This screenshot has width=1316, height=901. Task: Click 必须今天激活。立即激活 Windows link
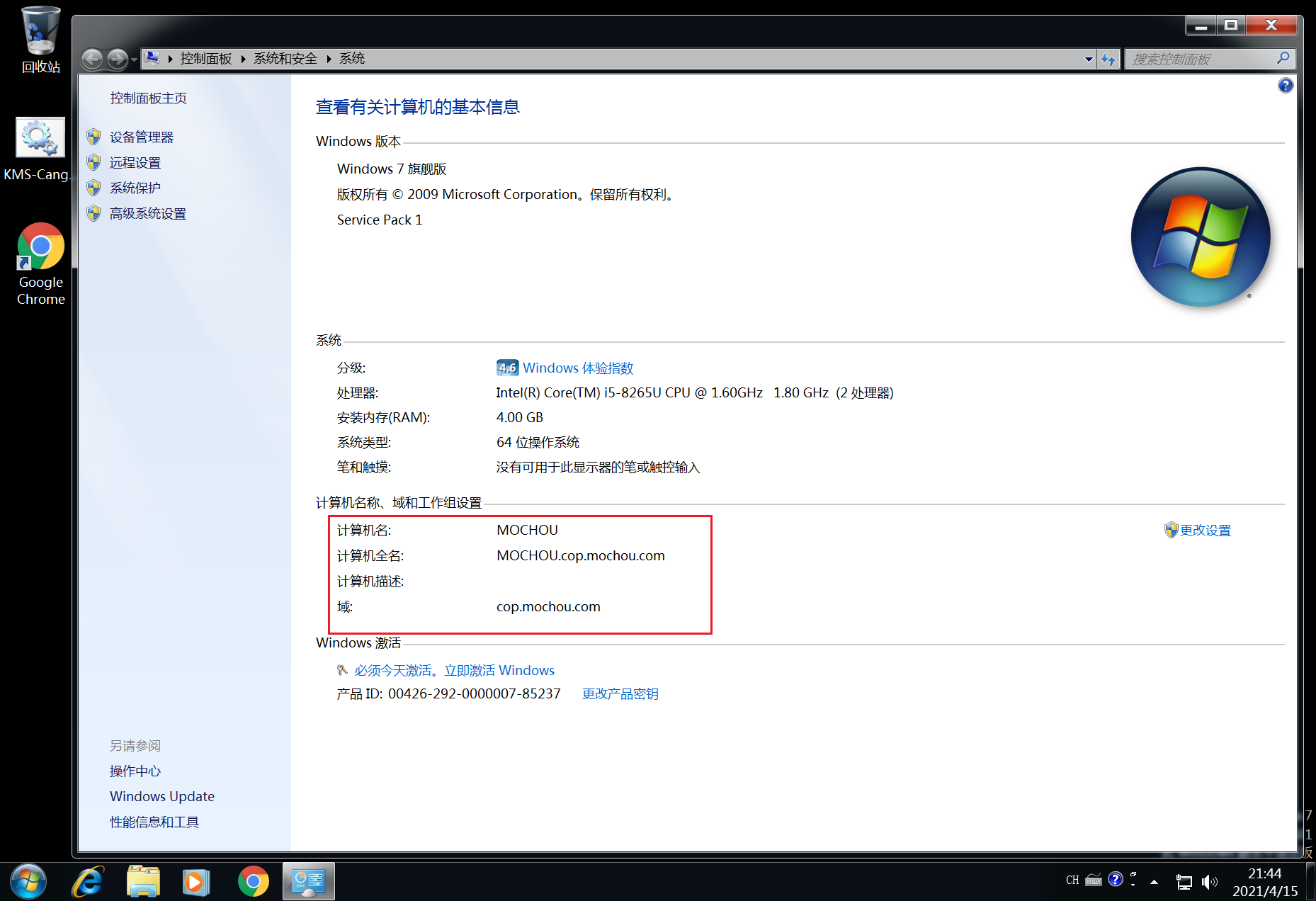[455, 671]
